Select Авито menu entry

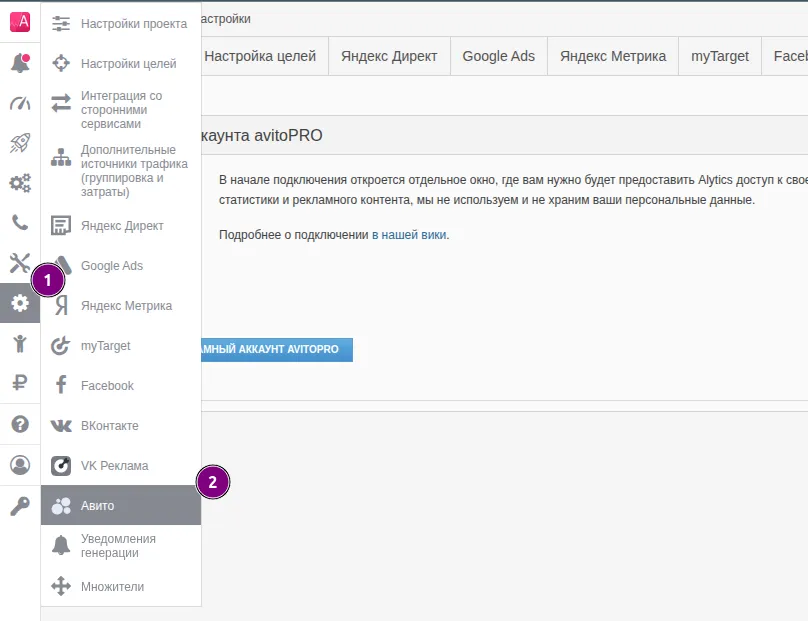pyautogui.click(x=121, y=505)
